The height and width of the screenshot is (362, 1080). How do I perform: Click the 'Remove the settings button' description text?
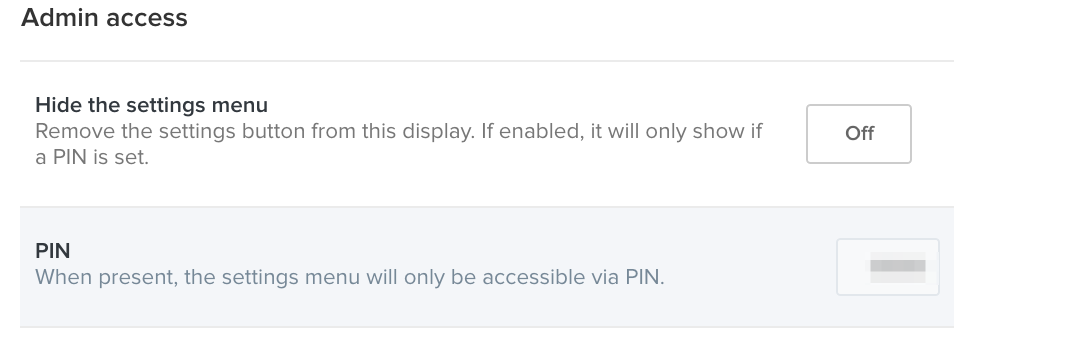(x=399, y=144)
